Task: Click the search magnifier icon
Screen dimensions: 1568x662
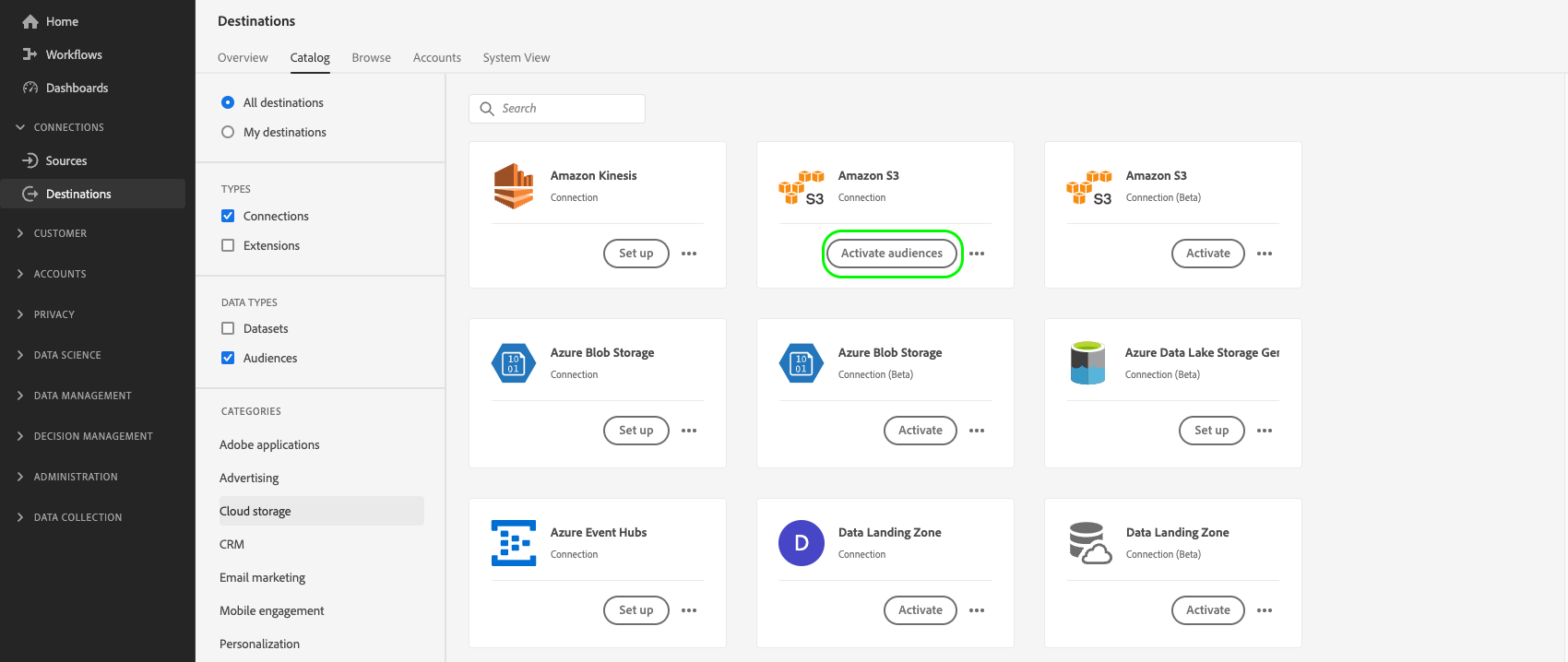Action: pyautogui.click(x=487, y=109)
